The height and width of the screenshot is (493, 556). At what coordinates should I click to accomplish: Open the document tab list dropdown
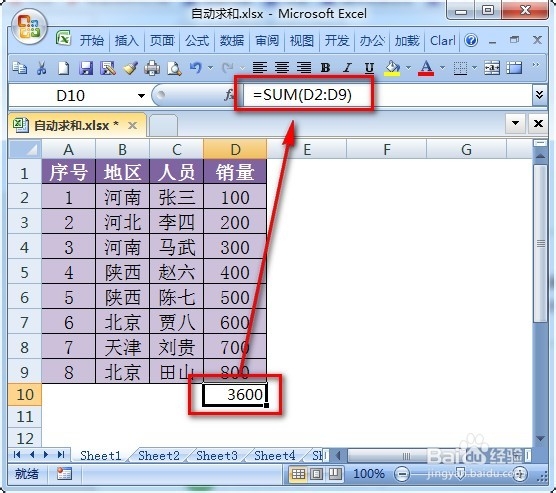point(516,123)
